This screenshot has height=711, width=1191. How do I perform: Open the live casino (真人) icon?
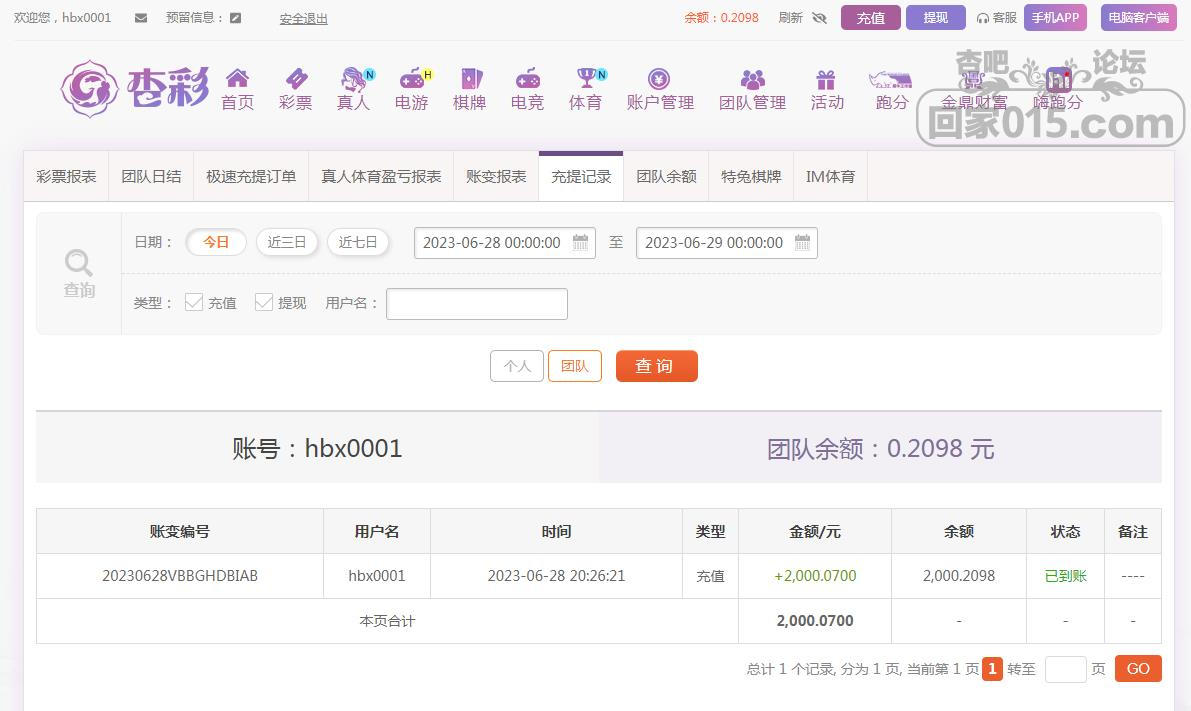point(353,79)
